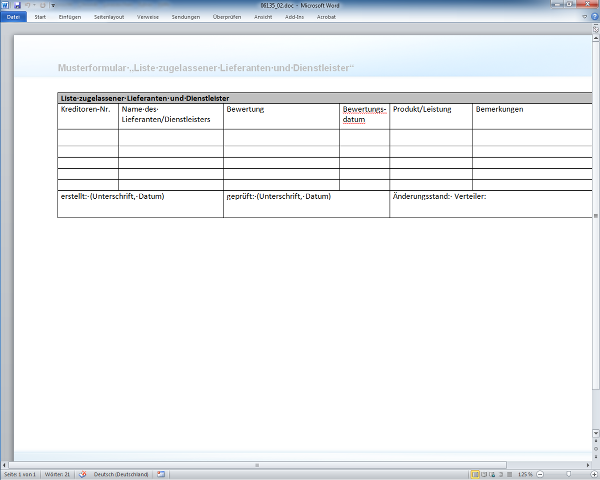Click the 125 % zoom level button
The height and width of the screenshot is (480, 600).
coord(524,473)
